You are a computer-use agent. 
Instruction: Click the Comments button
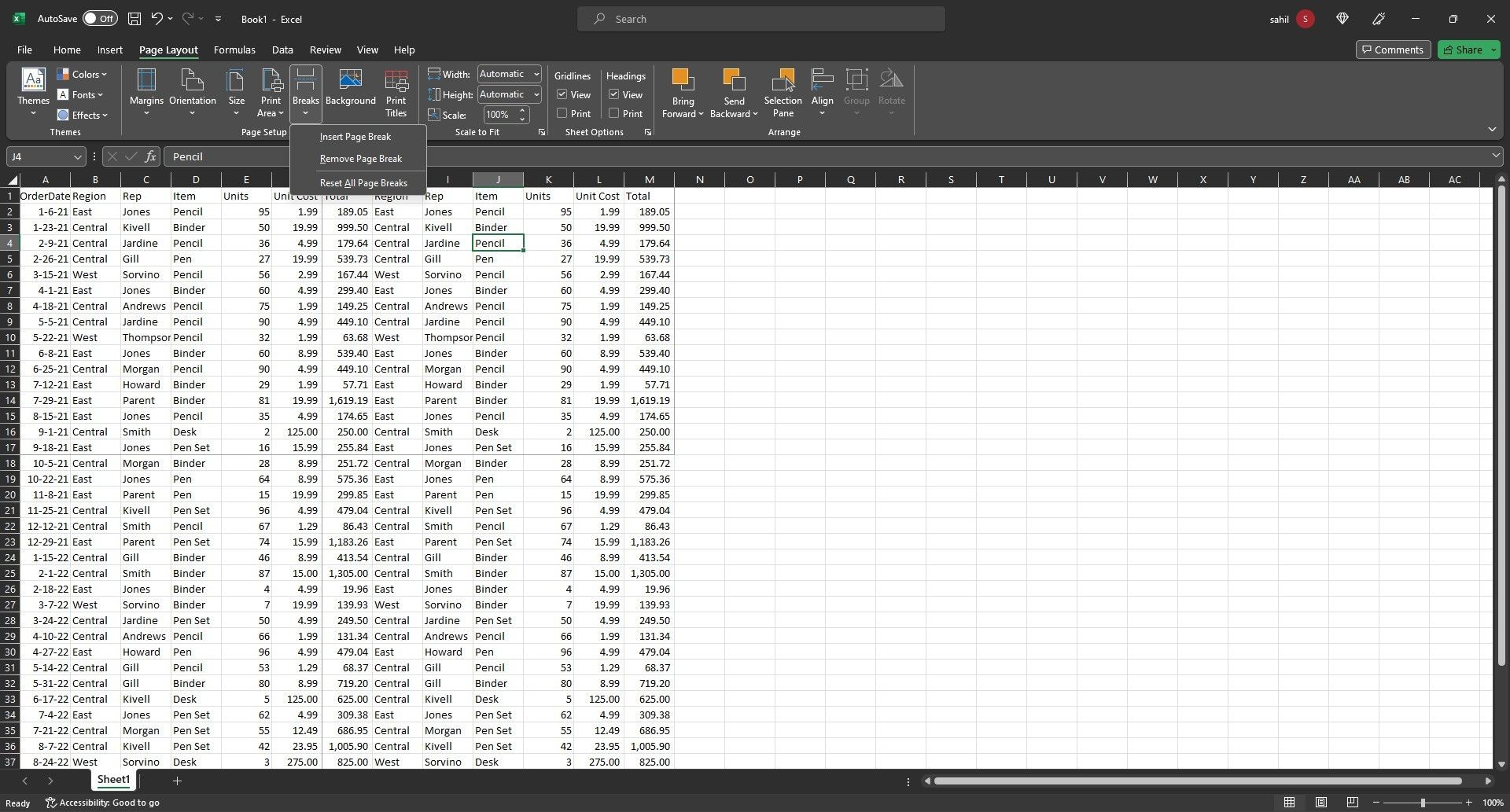coord(1393,50)
